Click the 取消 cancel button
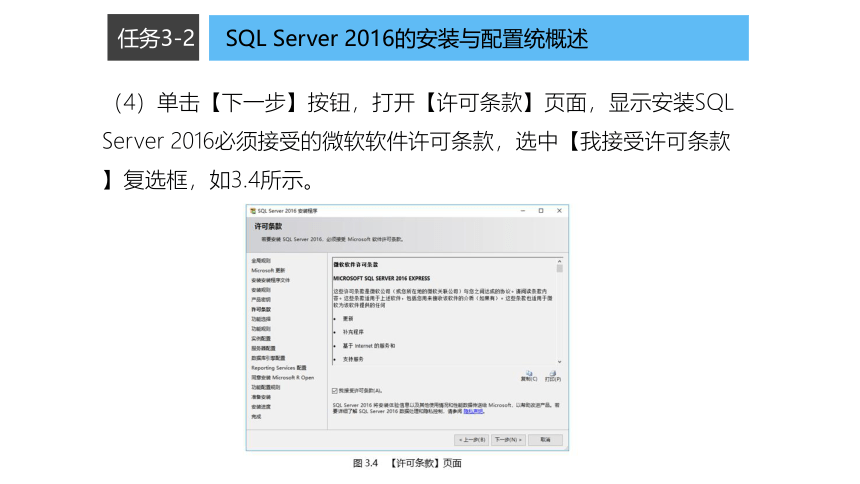The width and height of the screenshot is (860, 484). [x=545, y=440]
